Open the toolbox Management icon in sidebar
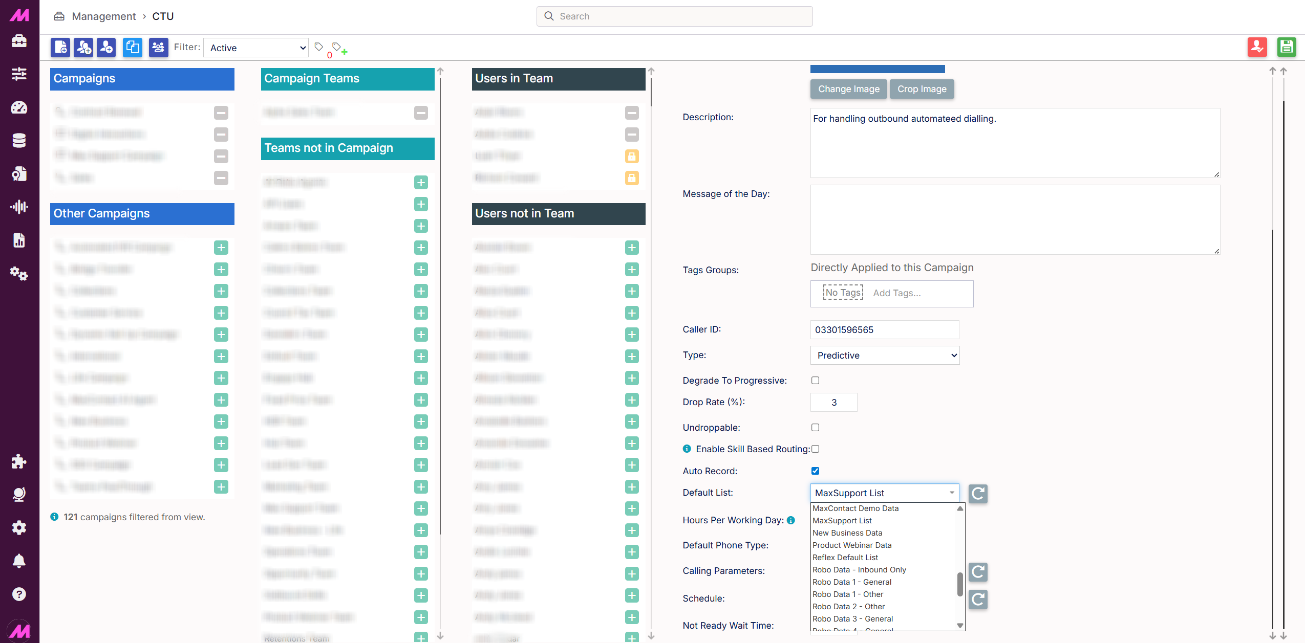 coord(19,41)
